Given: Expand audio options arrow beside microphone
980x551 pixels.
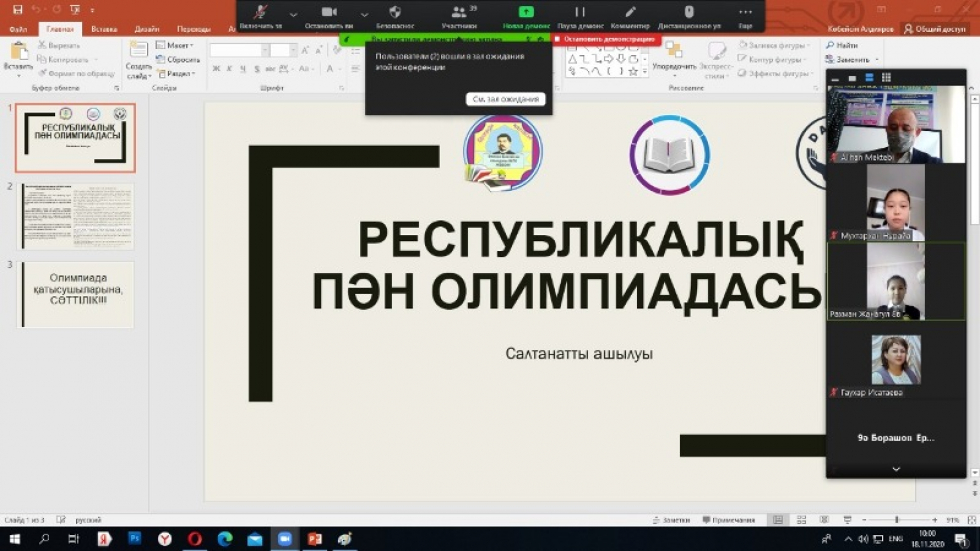Looking at the screenshot, I should point(293,15).
